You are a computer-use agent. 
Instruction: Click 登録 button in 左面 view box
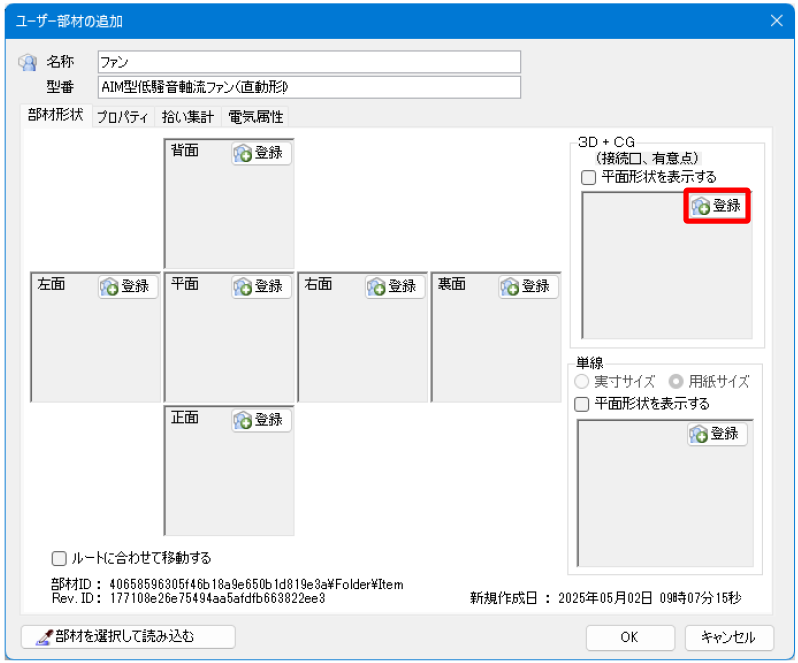click(x=128, y=286)
